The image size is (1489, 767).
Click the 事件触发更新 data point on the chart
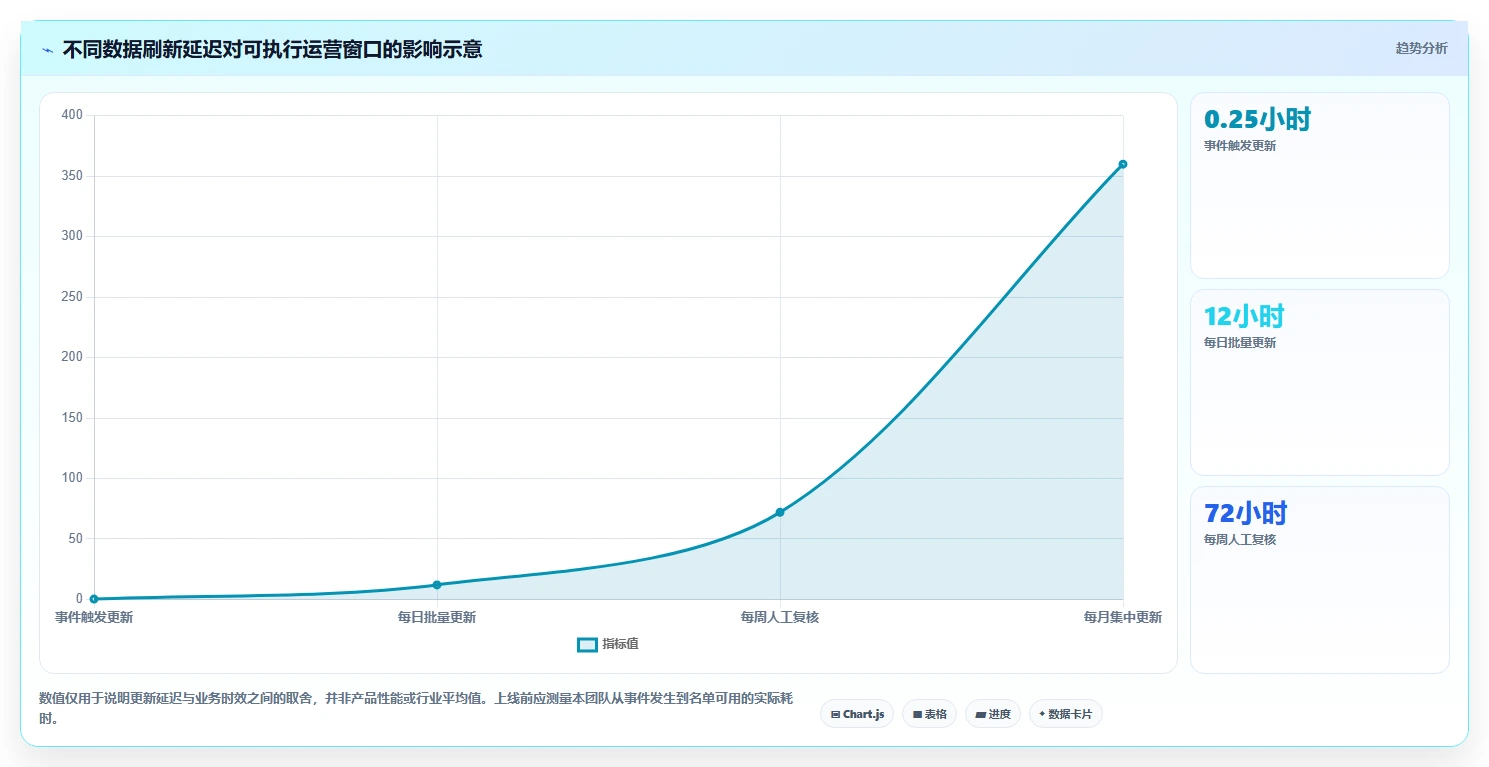[x=94, y=599]
